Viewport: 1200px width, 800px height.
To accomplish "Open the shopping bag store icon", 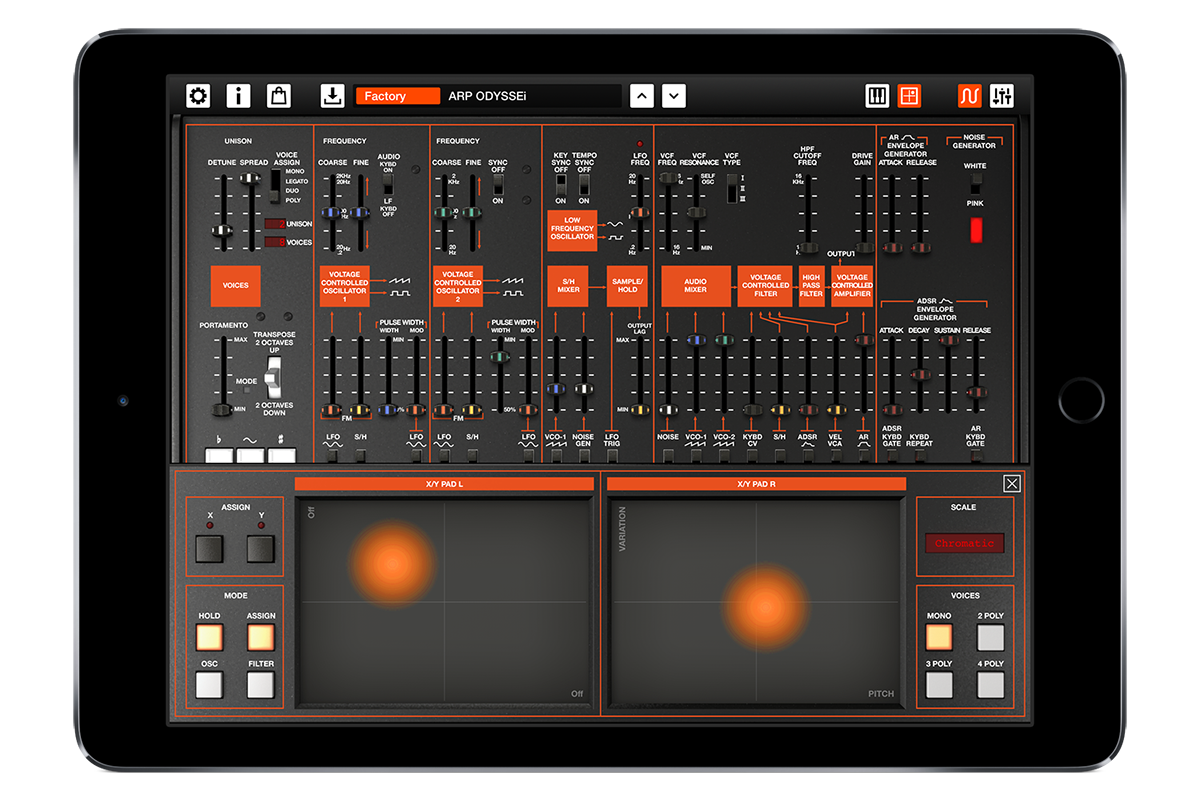I will pos(279,96).
